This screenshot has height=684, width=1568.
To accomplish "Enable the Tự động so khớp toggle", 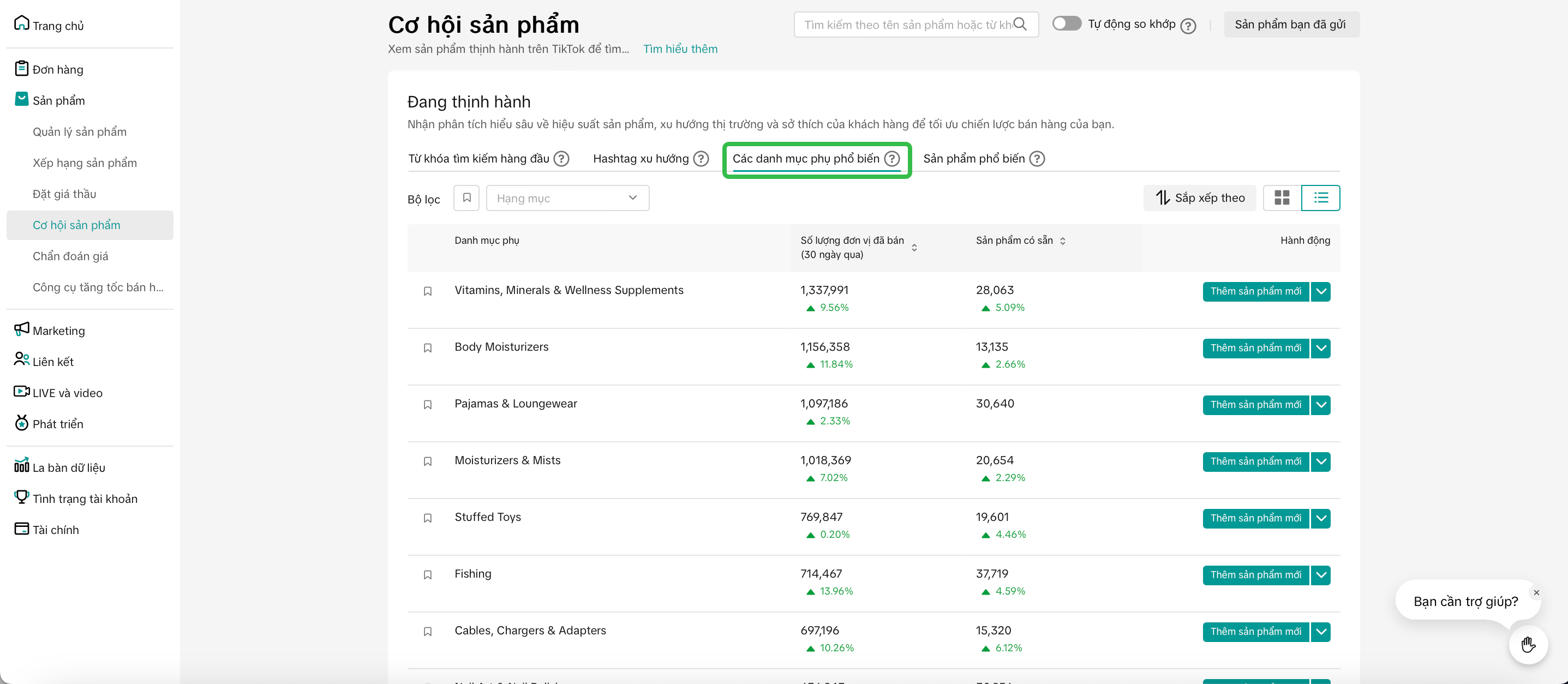I will [x=1067, y=24].
